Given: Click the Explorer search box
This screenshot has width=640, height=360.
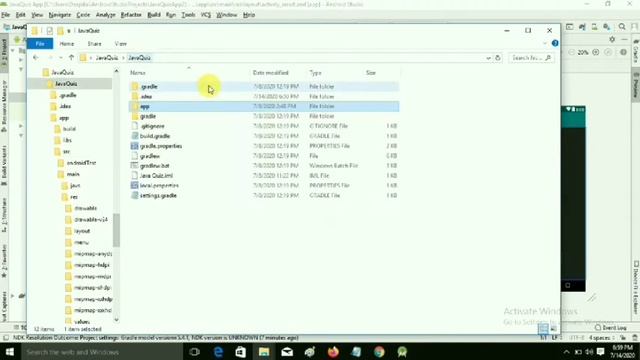Looking at the screenshot, I should (x=531, y=58).
